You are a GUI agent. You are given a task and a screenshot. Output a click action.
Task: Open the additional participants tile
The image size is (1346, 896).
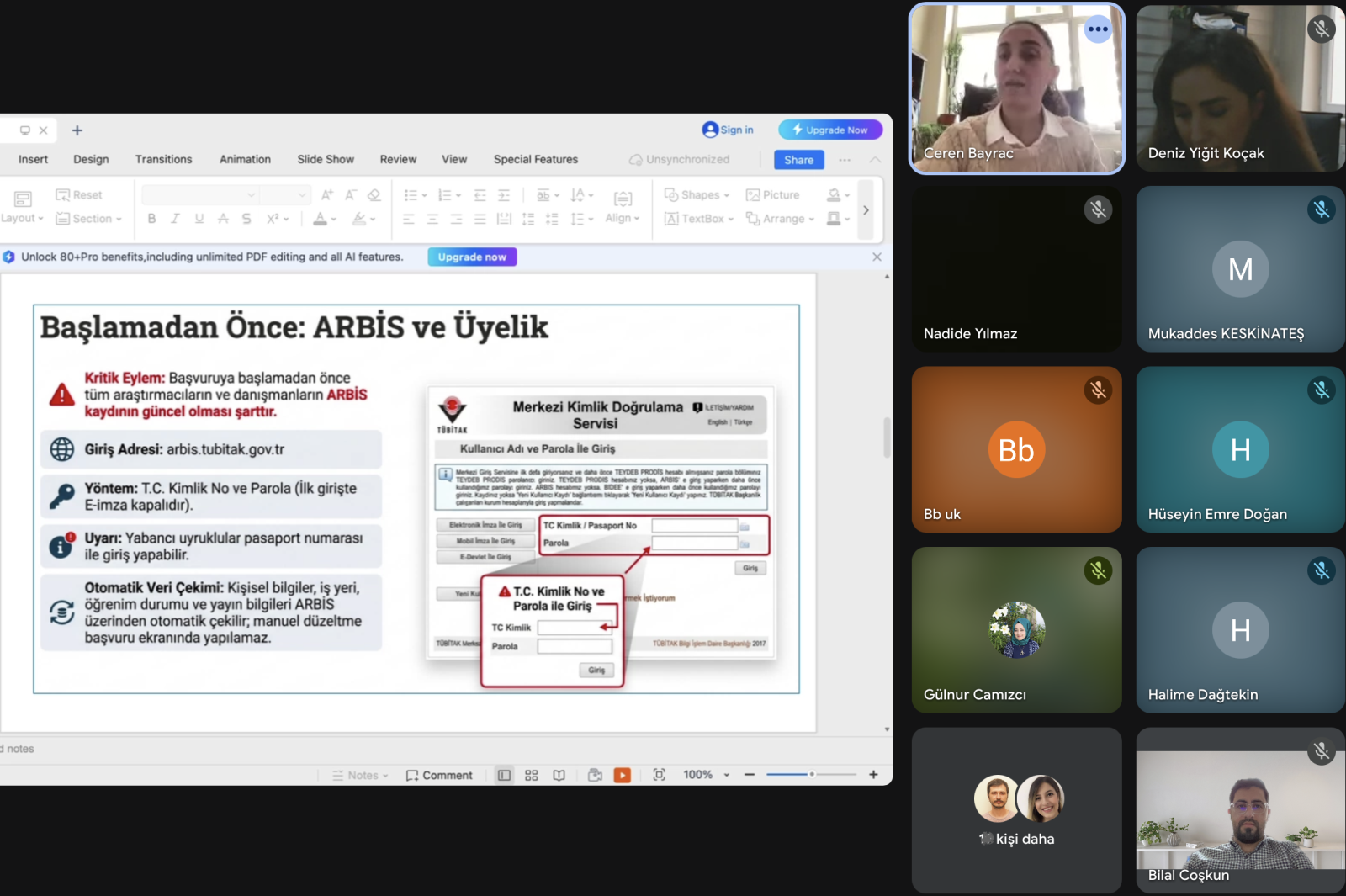pyautogui.click(x=1016, y=809)
